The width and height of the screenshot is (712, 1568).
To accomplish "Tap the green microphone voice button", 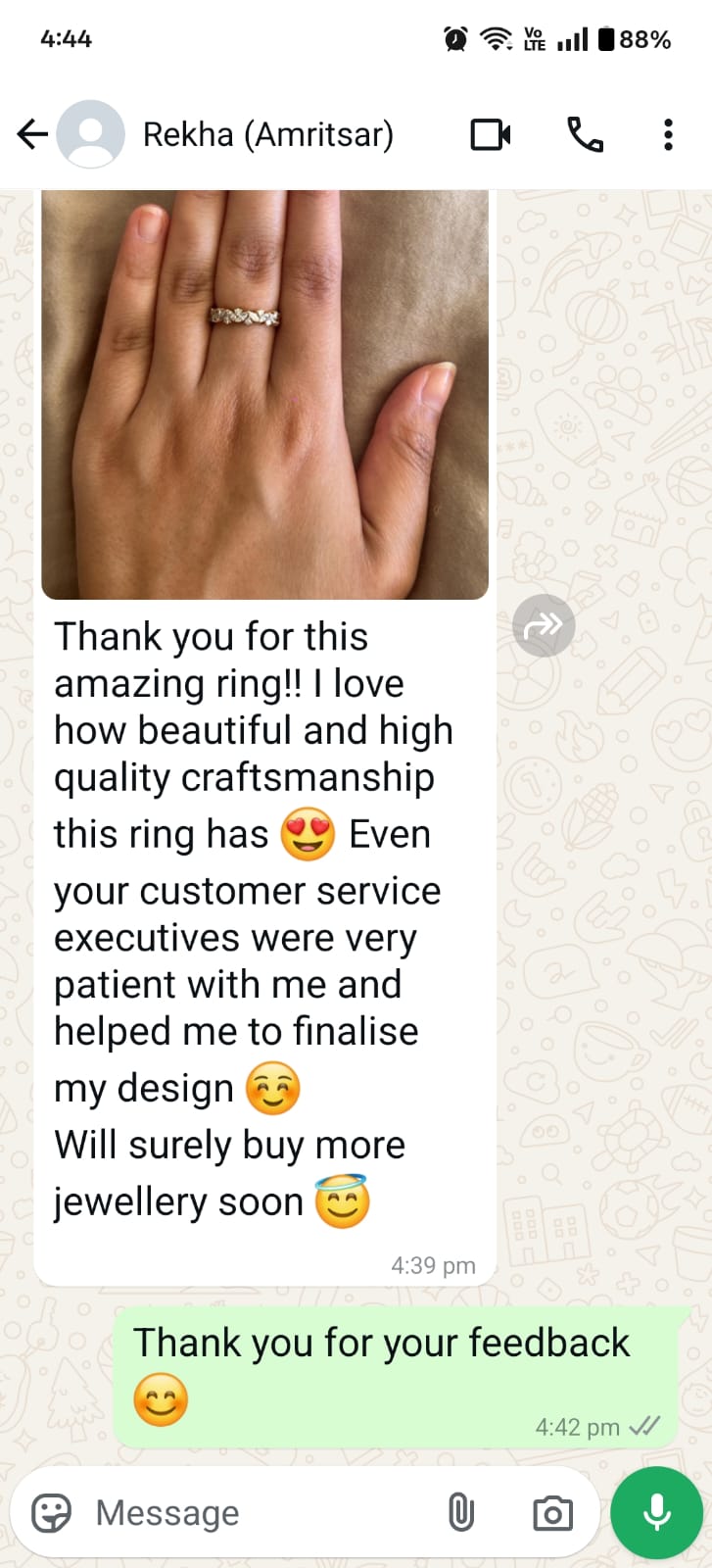I will (x=657, y=1512).
